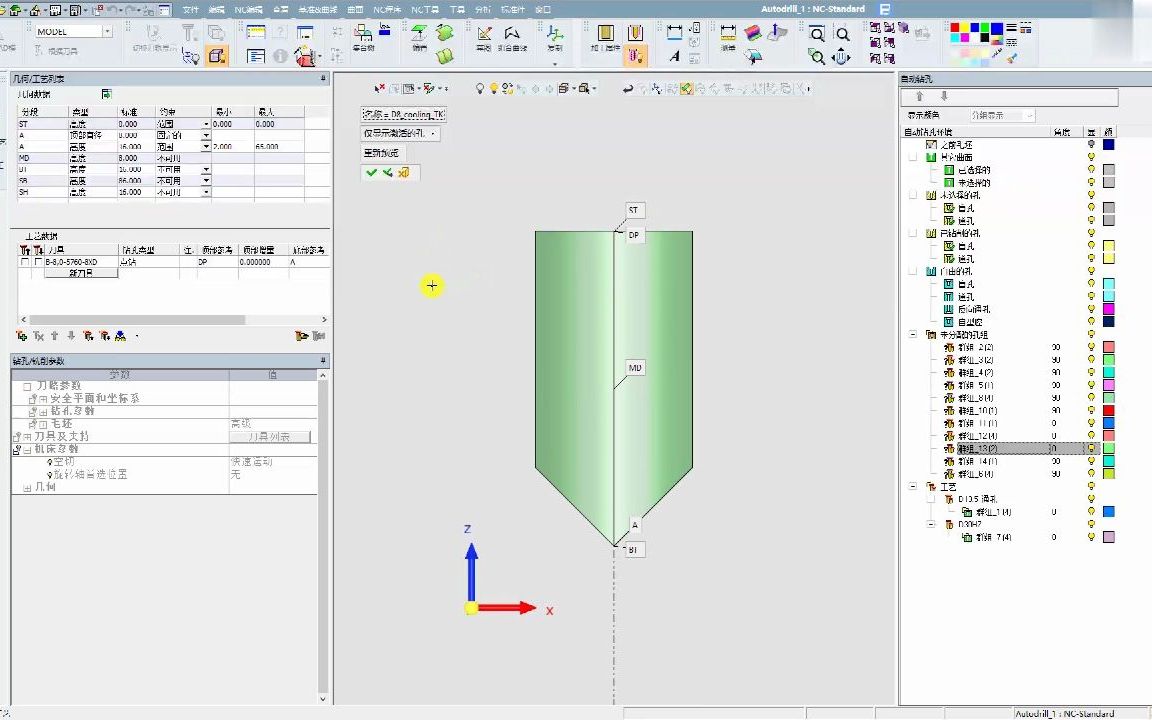
Task: Click the move up arrow in hole panel
Action: point(919,97)
